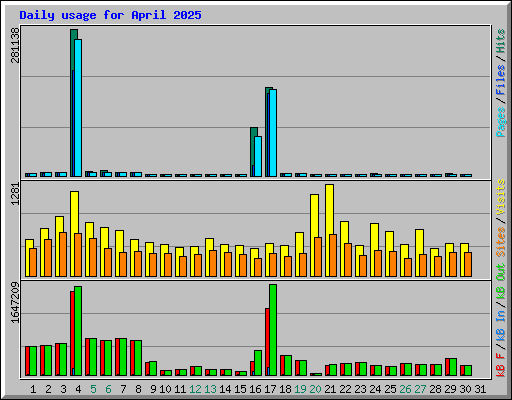This screenshot has height=400, width=512.
Task: Click the orange sites bar for day 3
Action: (63, 255)
